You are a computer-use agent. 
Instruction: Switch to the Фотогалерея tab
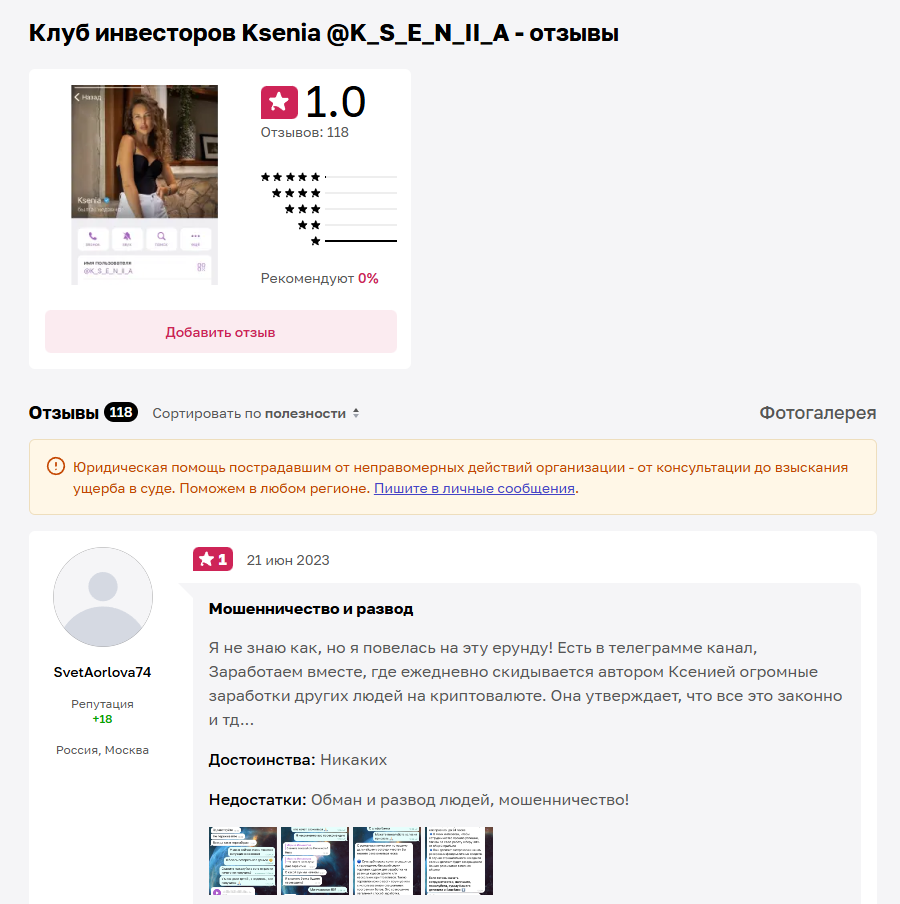818,413
